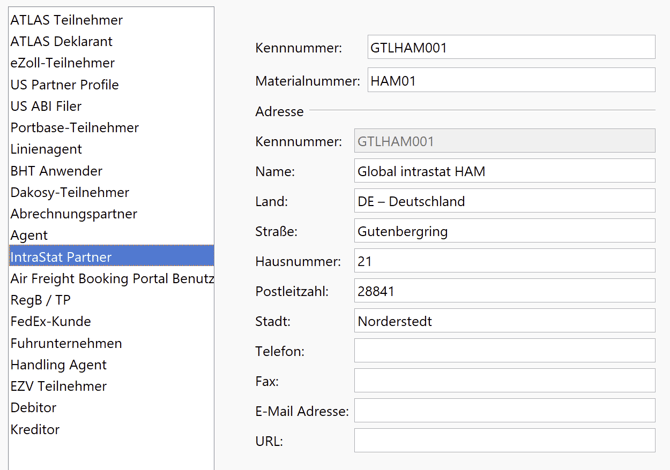Screen dimensions: 670x470
Task: Select Abrechnungspartner in the list
Action: tap(73, 214)
